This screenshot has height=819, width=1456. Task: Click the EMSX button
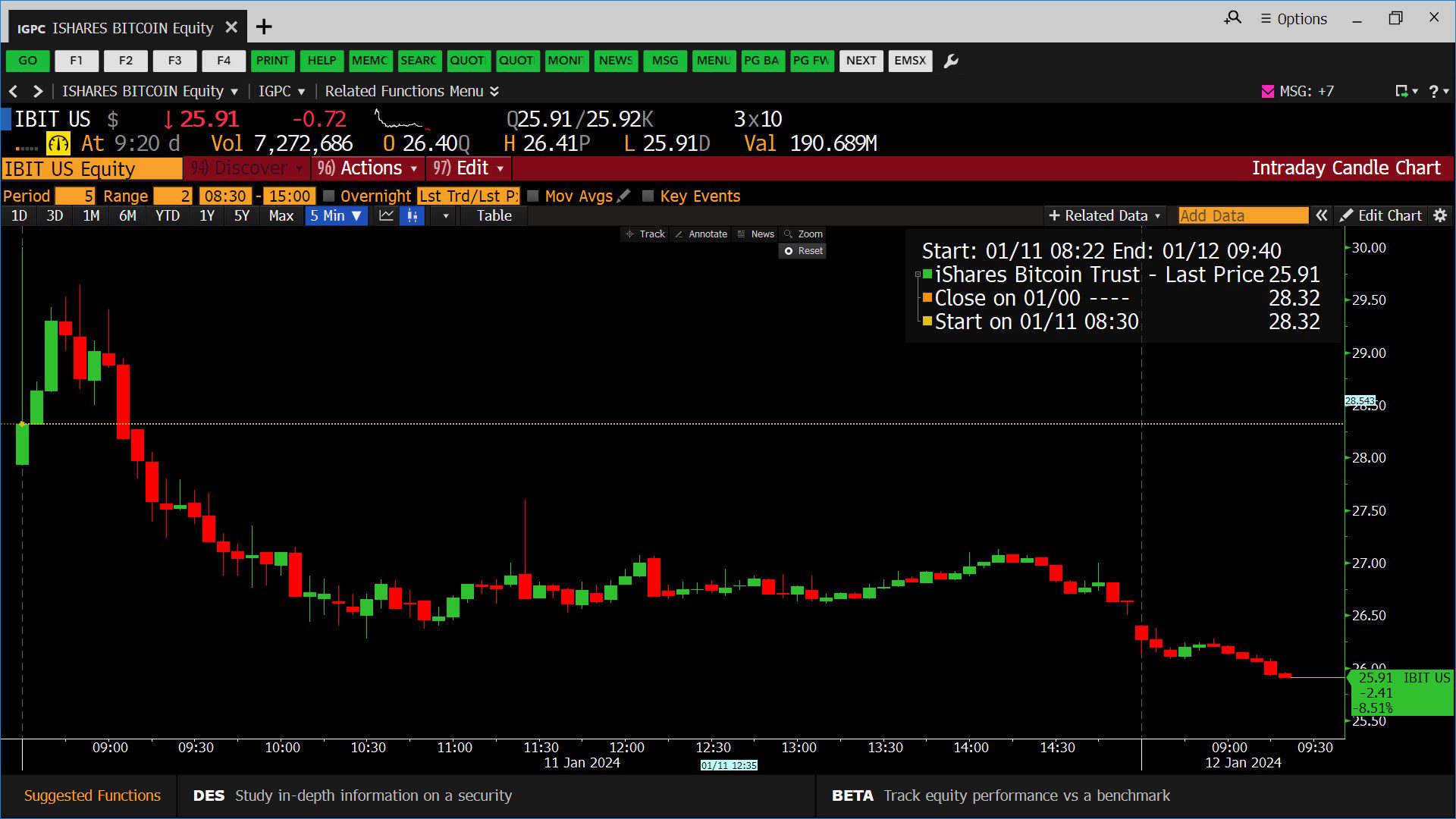point(910,61)
